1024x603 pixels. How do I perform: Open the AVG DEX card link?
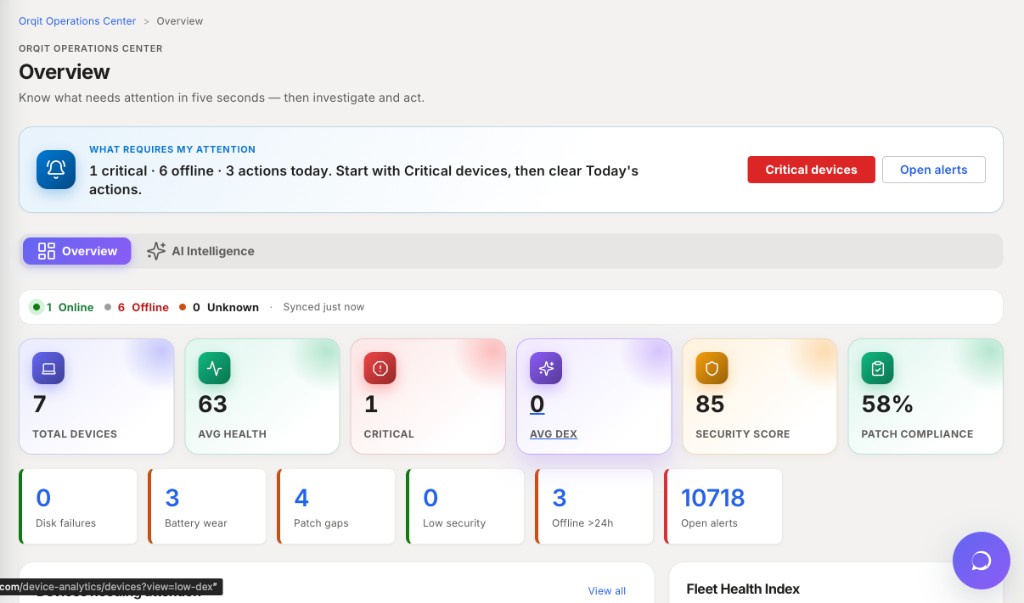tap(594, 396)
